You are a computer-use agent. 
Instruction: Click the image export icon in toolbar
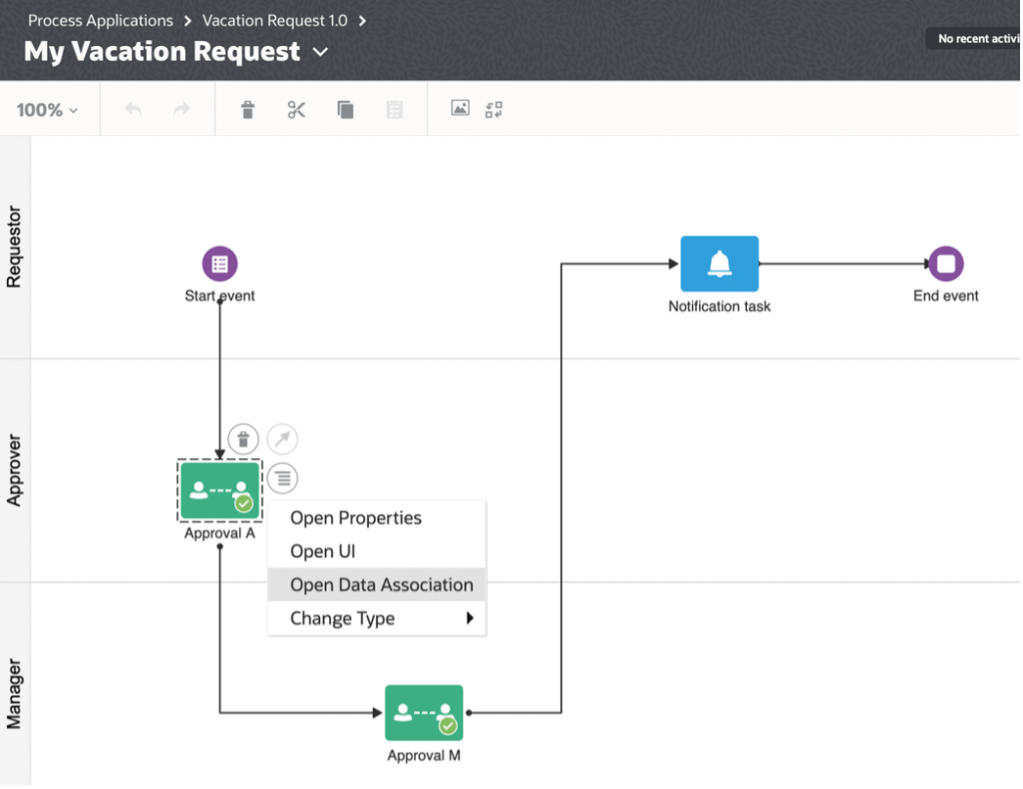click(x=460, y=109)
